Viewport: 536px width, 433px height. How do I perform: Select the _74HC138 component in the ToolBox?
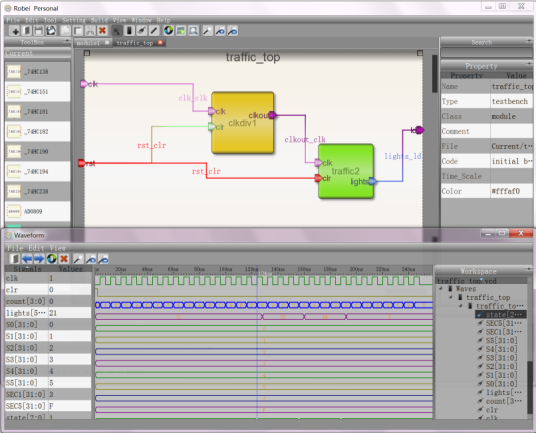(x=38, y=71)
